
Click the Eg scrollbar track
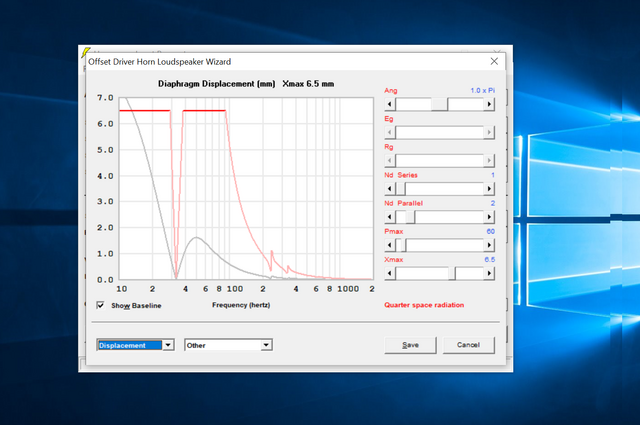click(x=440, y=132)
